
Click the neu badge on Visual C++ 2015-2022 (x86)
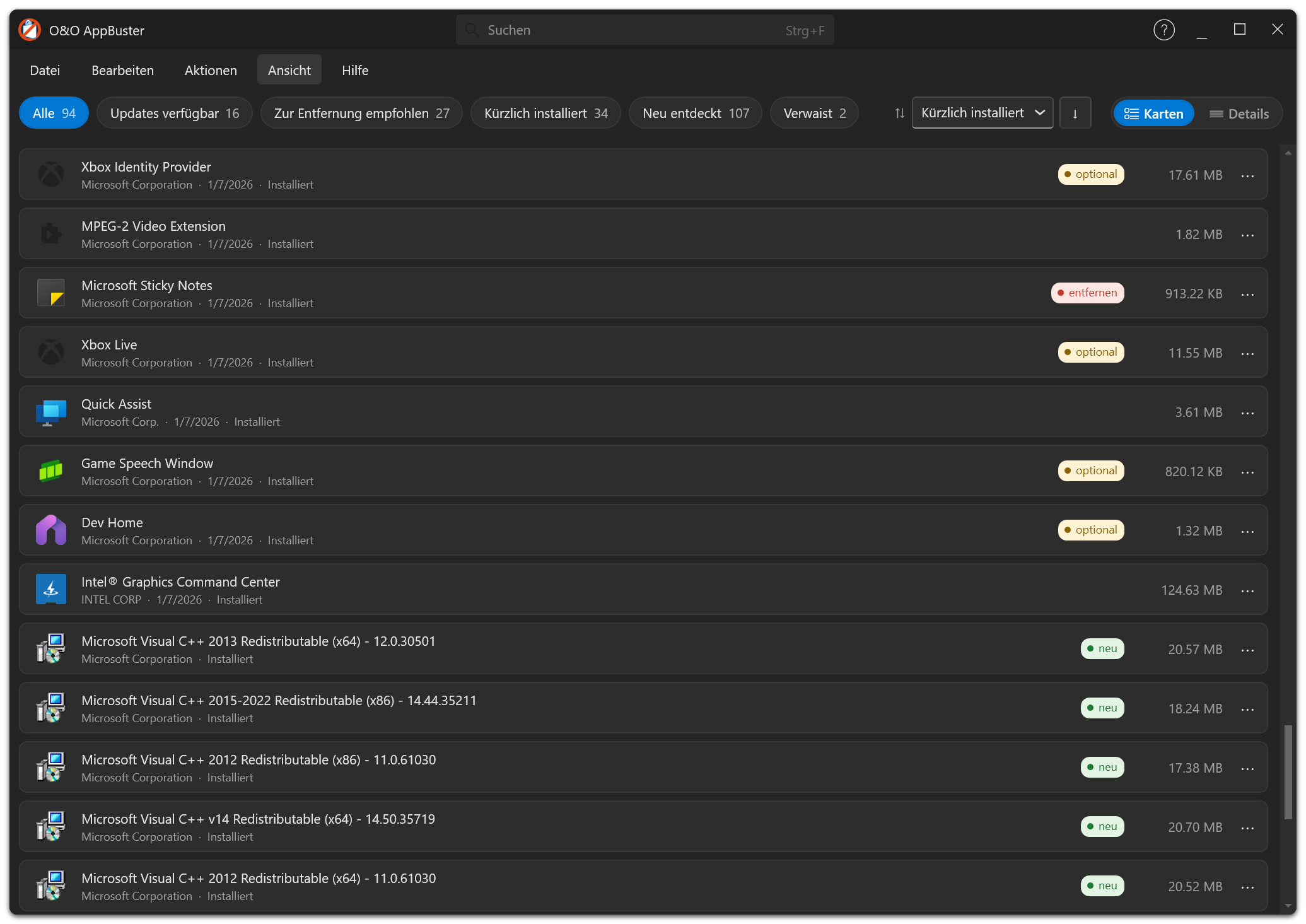click(x=1102, y=708)
